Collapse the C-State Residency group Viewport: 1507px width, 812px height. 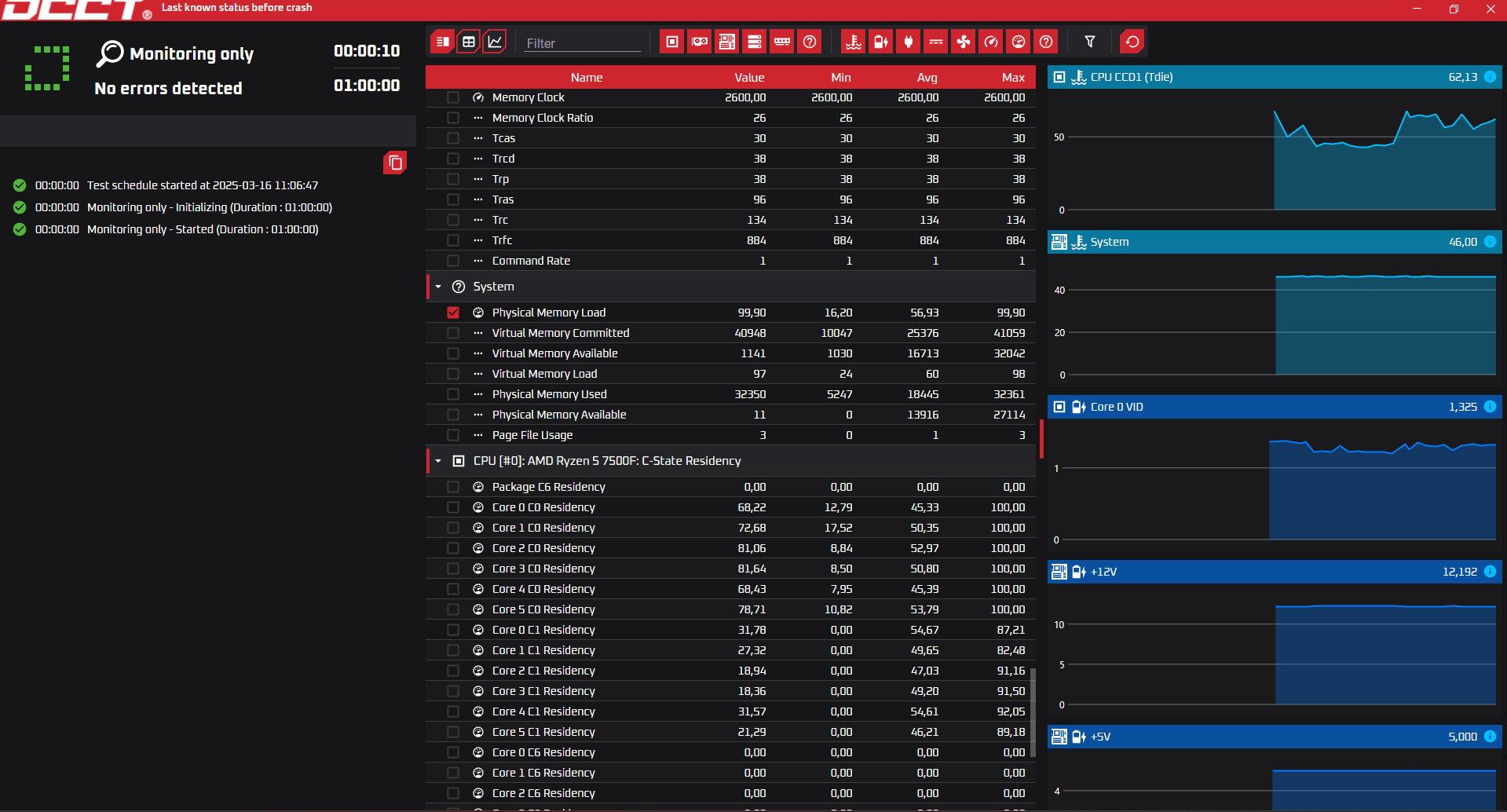pyautogui.click(x=438, y=461)
